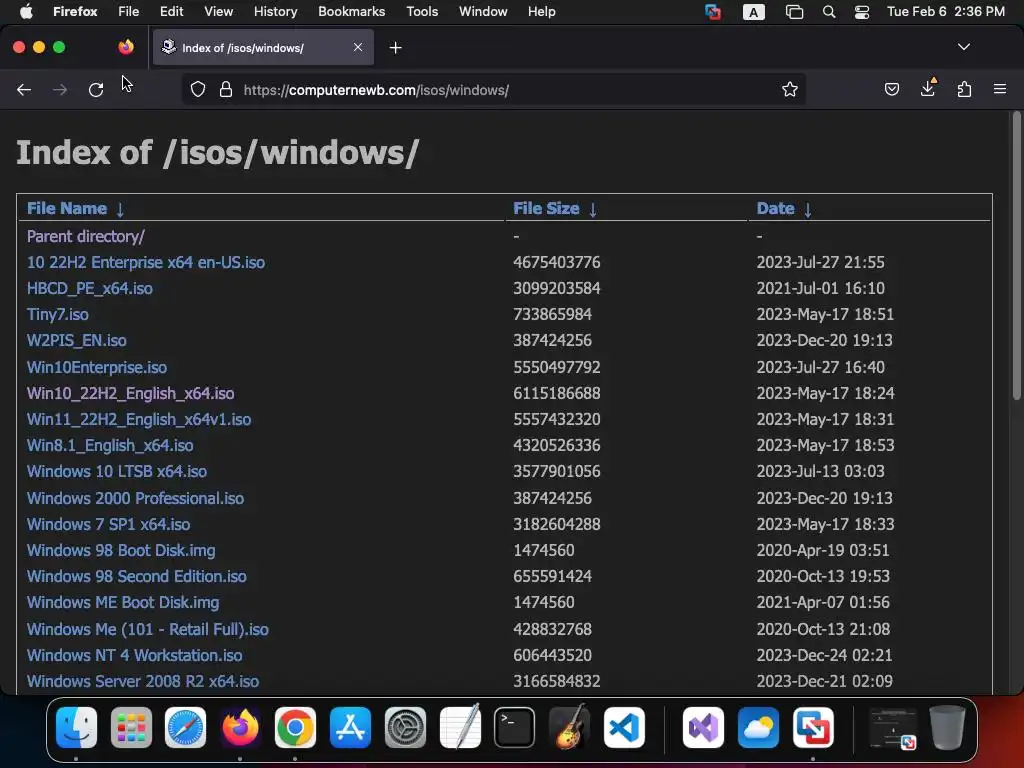Image resolution: width=1024 pixels, height=768 pixels.
Task: Close the Index of /isos/windows/ tab
Action: [x=358, y=47]
